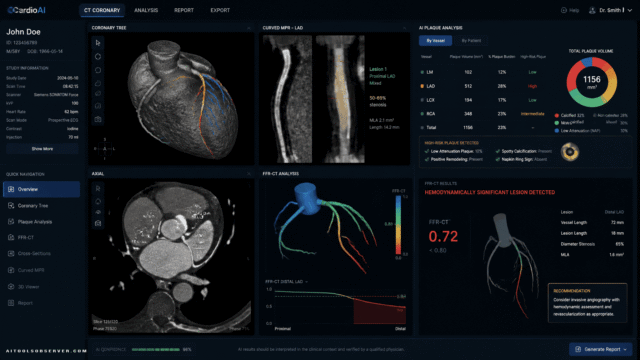Switch to By Vessel view
This screenshot has width=640, height=360.
436,40
